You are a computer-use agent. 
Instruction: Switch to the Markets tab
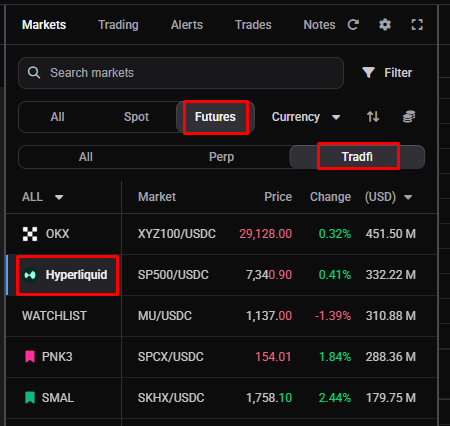[44, 25]
